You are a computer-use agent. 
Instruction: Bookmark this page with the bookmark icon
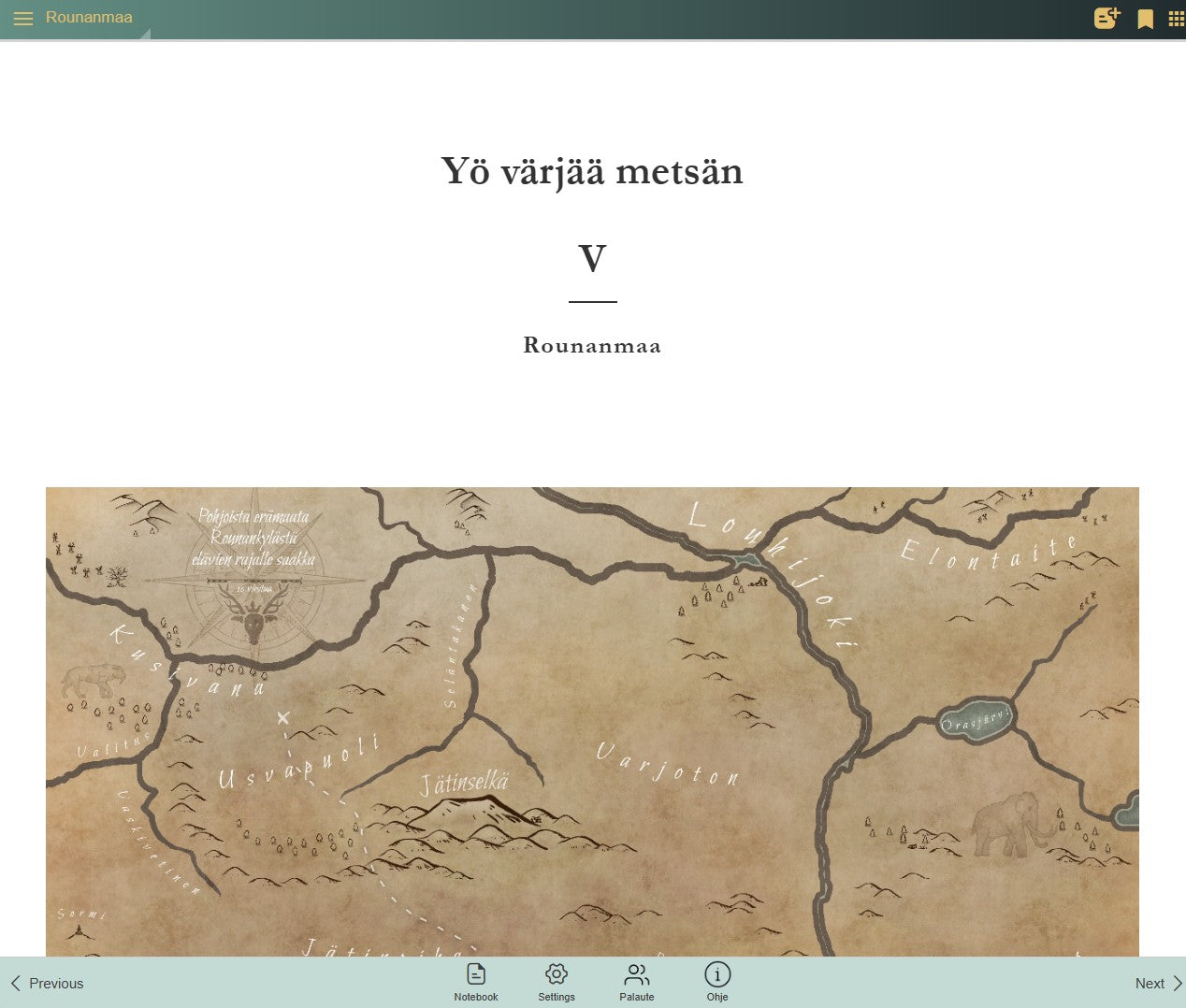(1145, 20)
